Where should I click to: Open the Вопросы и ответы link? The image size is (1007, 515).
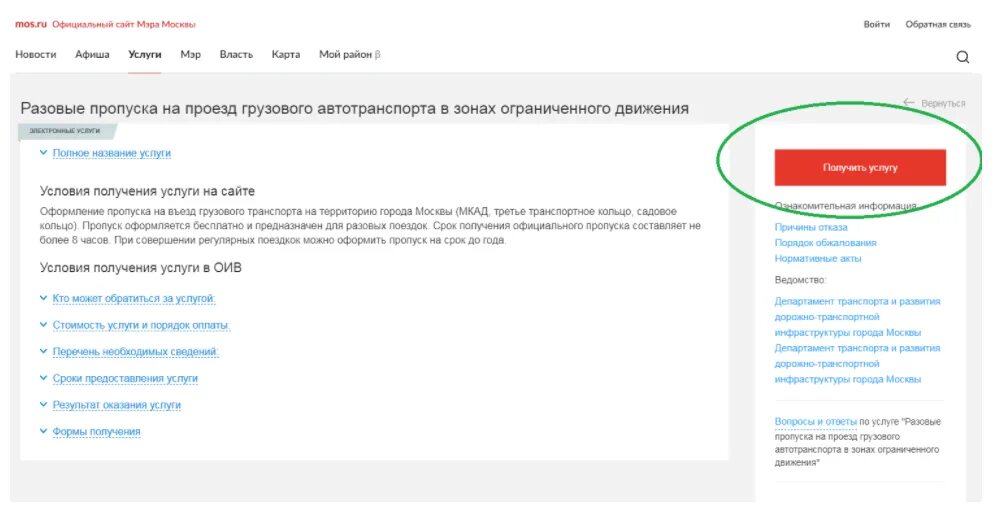[x=816, y=421]
